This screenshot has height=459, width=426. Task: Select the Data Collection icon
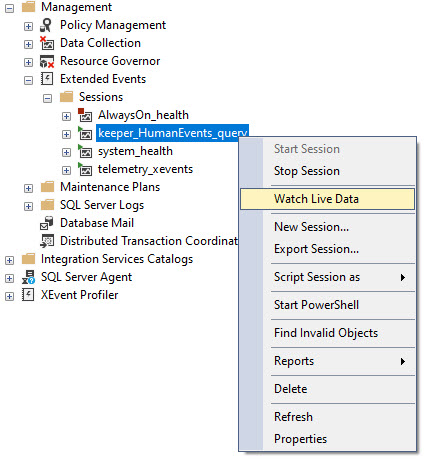click(x=47, y=43)
